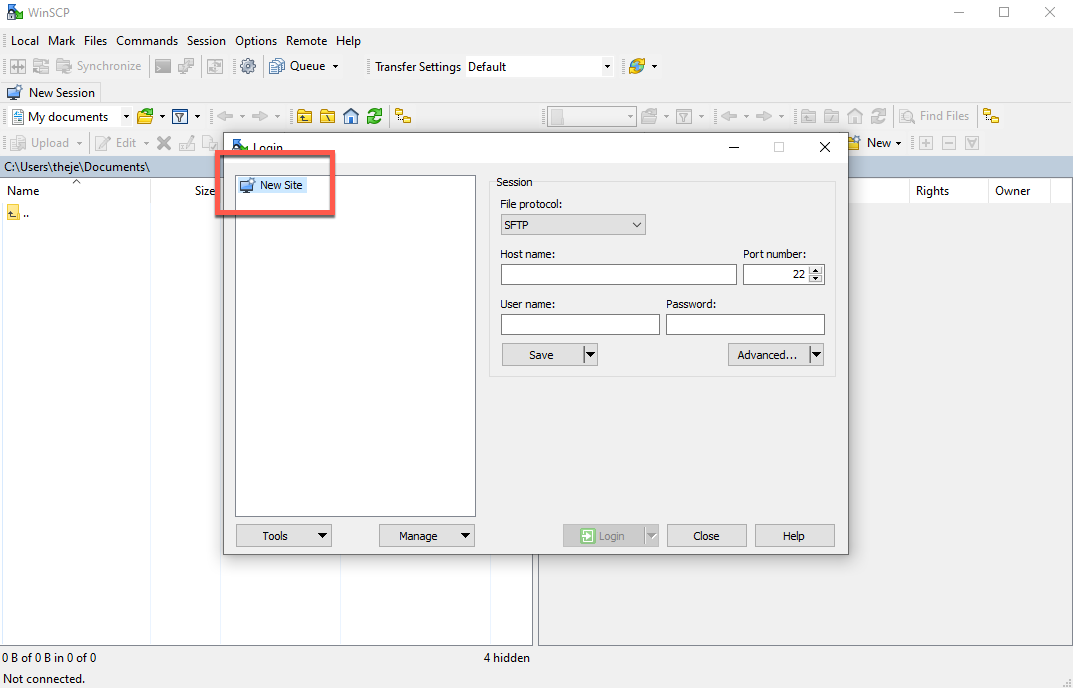1073x688 pixels.
Task: Click the Advanced... button
Action: [x=767, y=355]
